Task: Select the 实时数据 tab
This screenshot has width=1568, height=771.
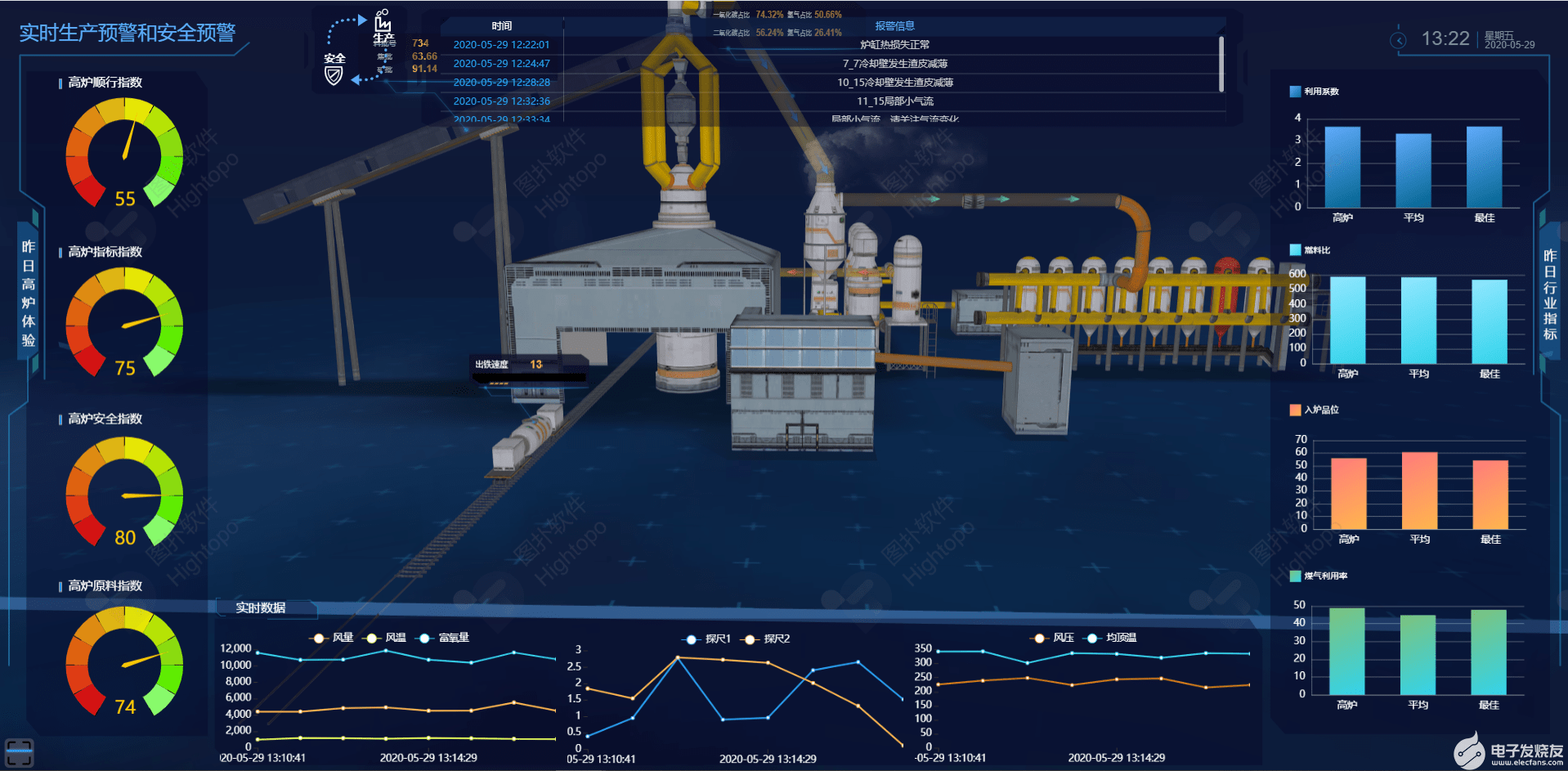Action: pyautogui.click(x=261, y=607)
